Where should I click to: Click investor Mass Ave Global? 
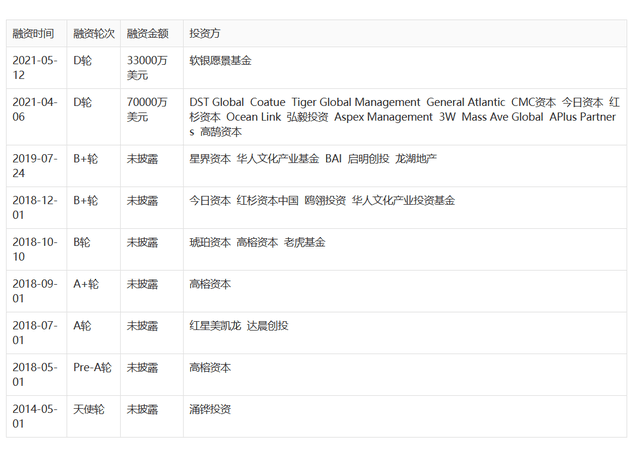coord(503,117)
